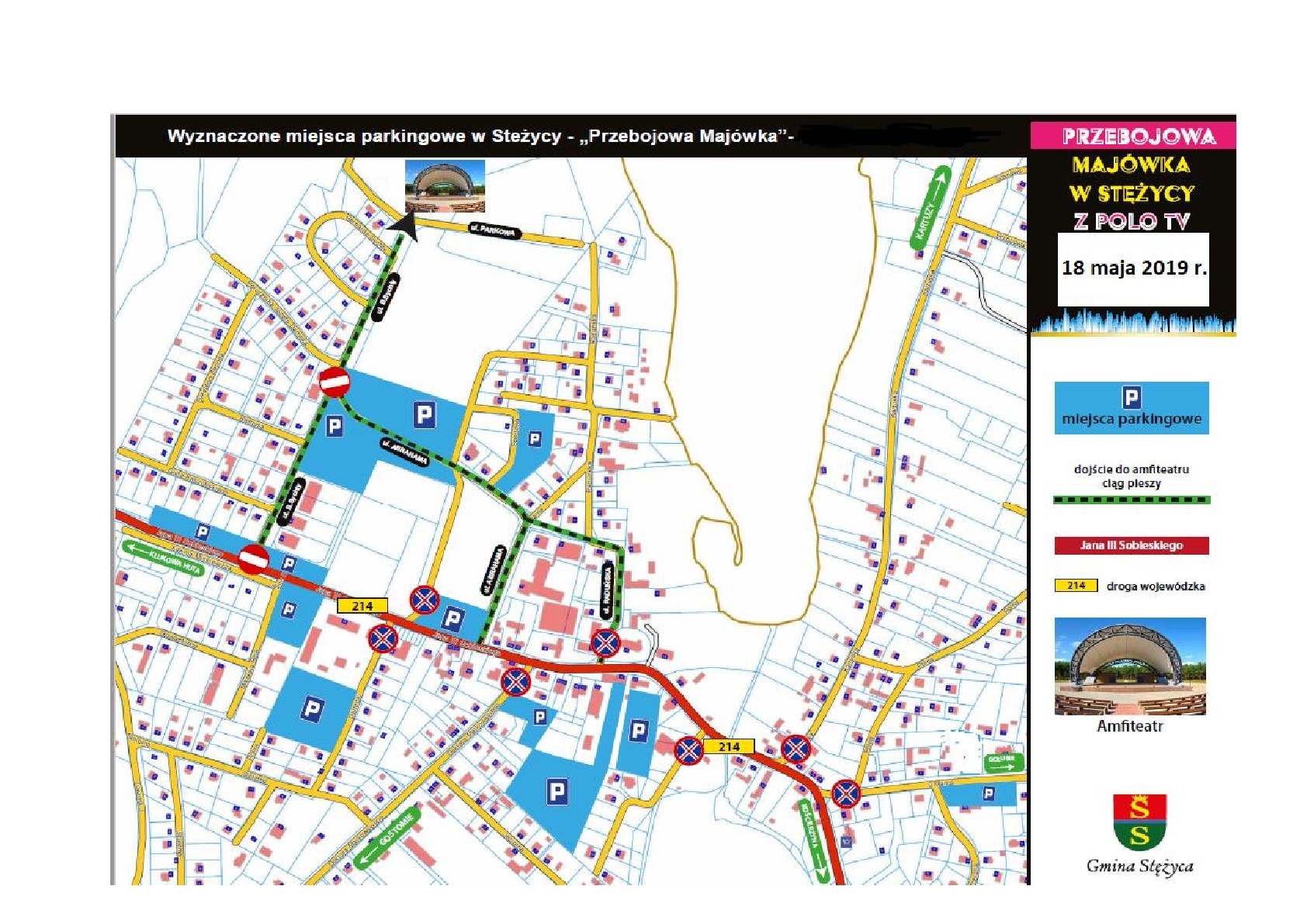Image resolution: width=1307 pixels, height=924 pixels.
Task: Click the 214 road marker near Klukowa Huta side
Action: [x=362, y=606]
